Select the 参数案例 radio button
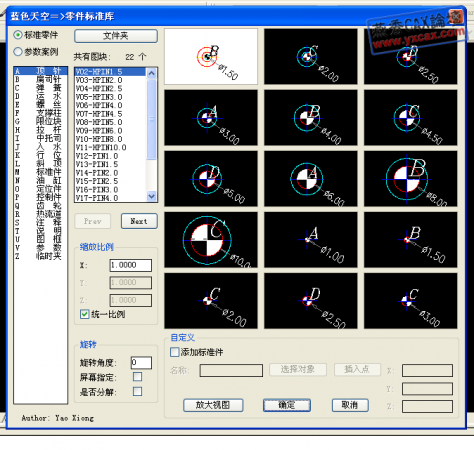Screen dimensions: 474x450 point(18,52)
